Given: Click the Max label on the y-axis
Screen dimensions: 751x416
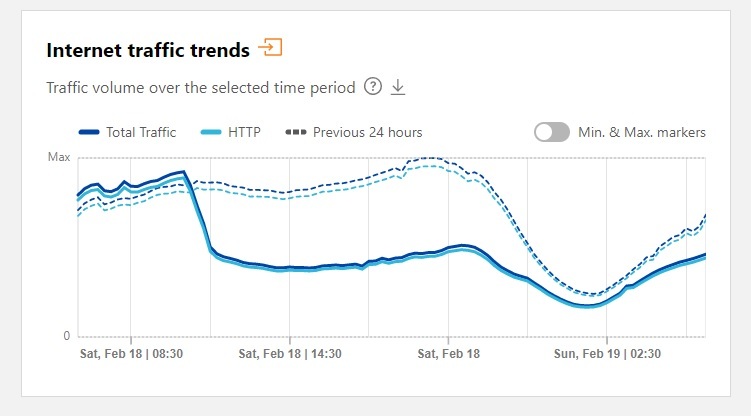Looking at the screenshot, I should tap(59, 157).
